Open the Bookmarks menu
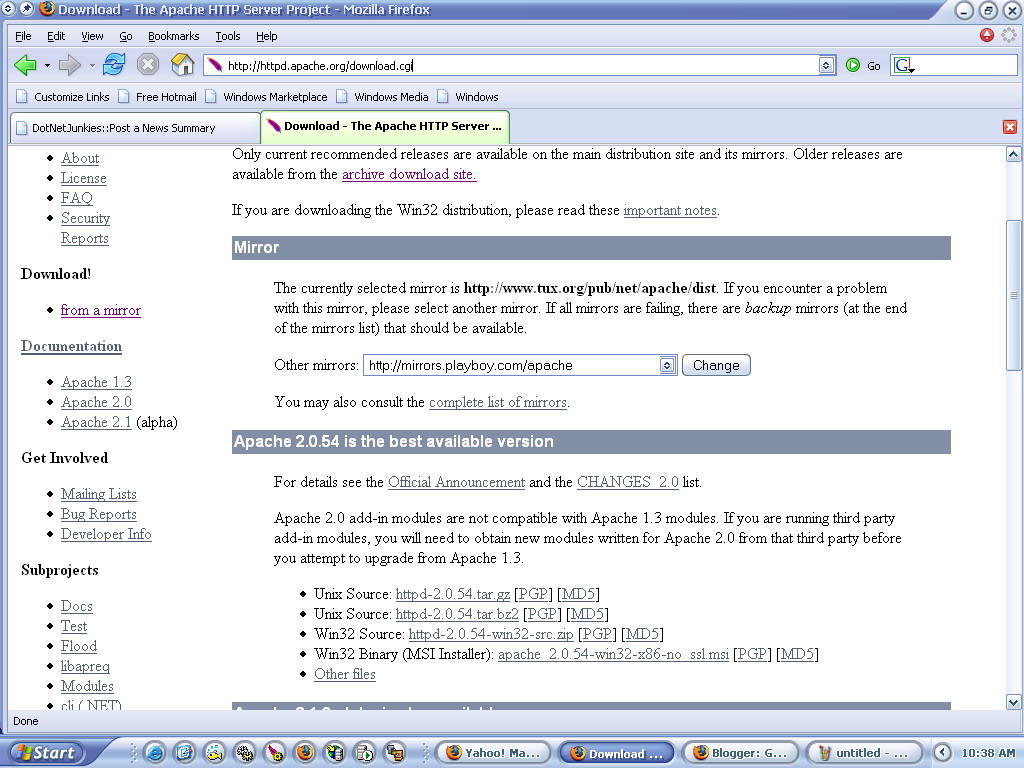This screenshot has width=1024, height=768. pyautogui.click(x=174, y=36)
